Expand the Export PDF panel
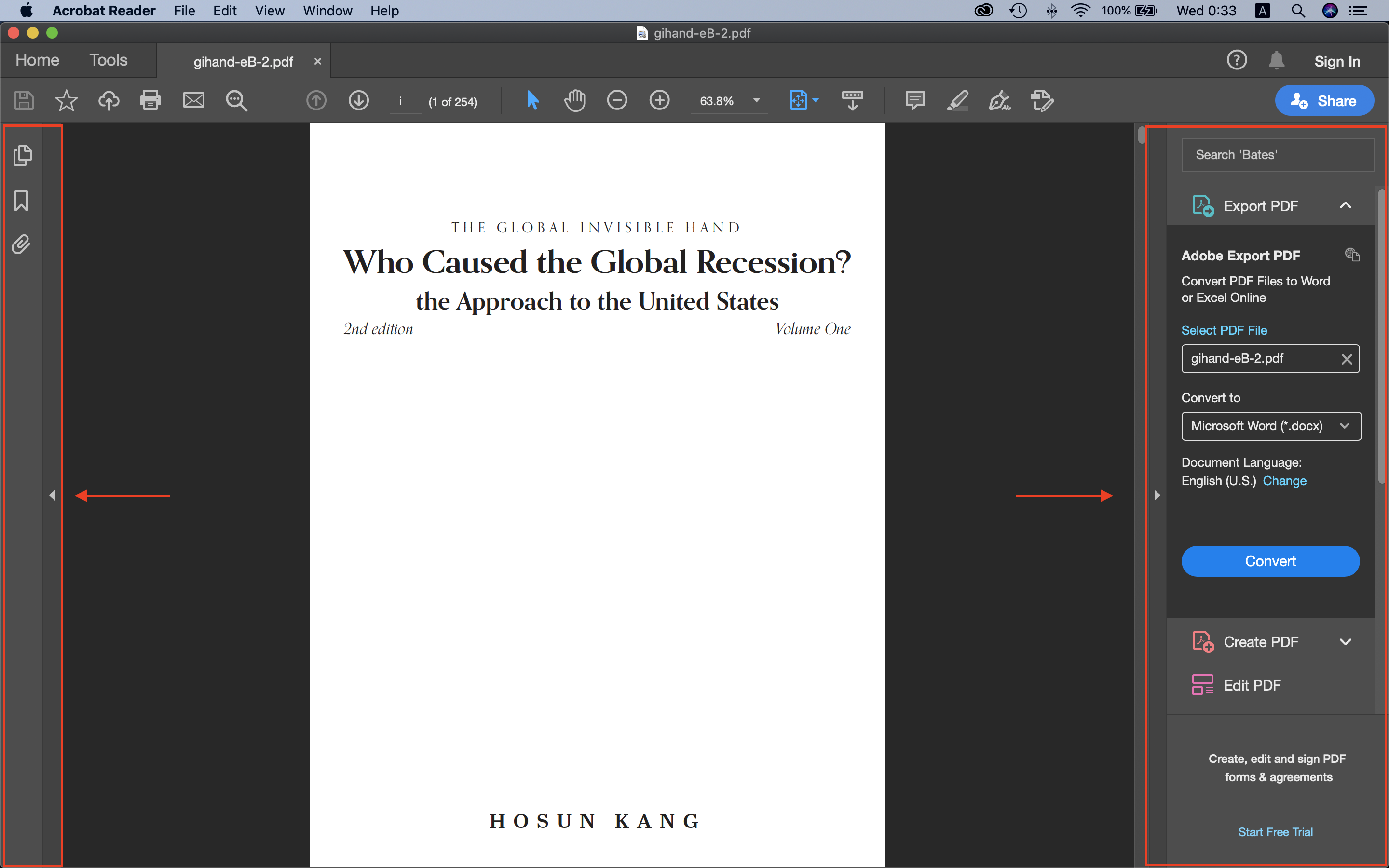This screenshot has width=1389, height=868. [x=1347, y=205]
